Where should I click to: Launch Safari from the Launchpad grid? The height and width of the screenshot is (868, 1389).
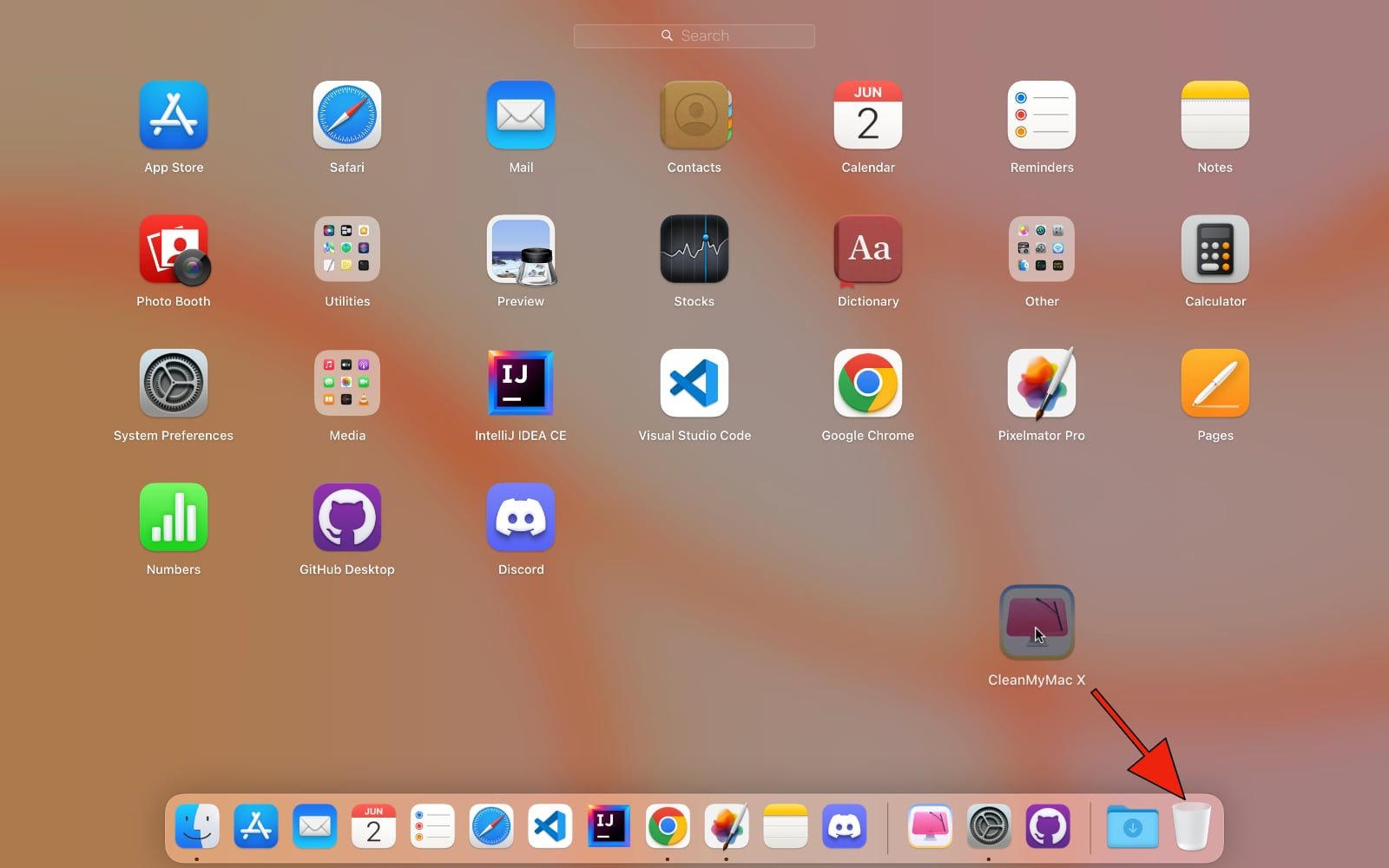[347, 115]
